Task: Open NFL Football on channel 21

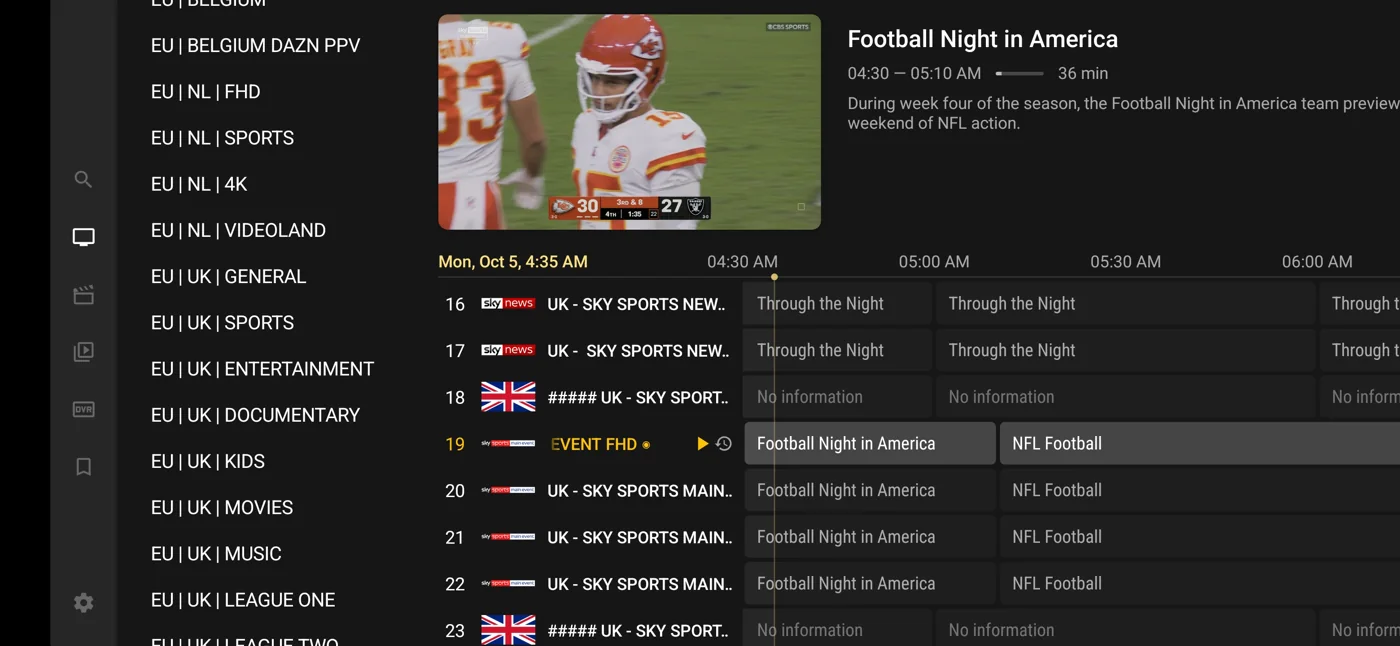Action: [1200, 537]
